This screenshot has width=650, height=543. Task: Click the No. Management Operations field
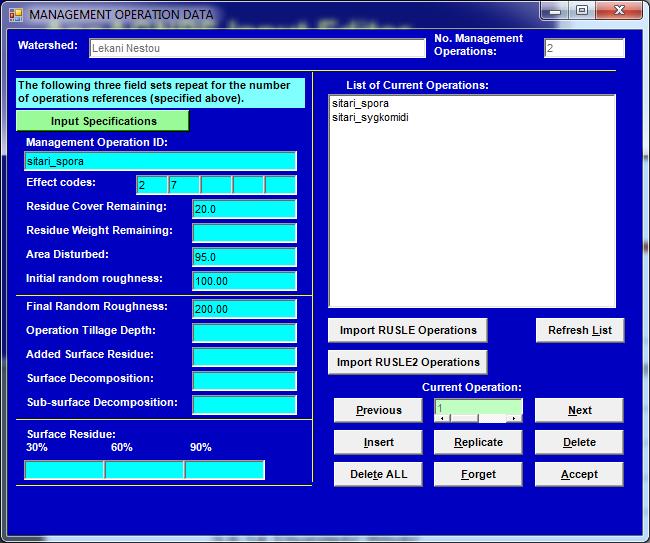tap(584, 48)
